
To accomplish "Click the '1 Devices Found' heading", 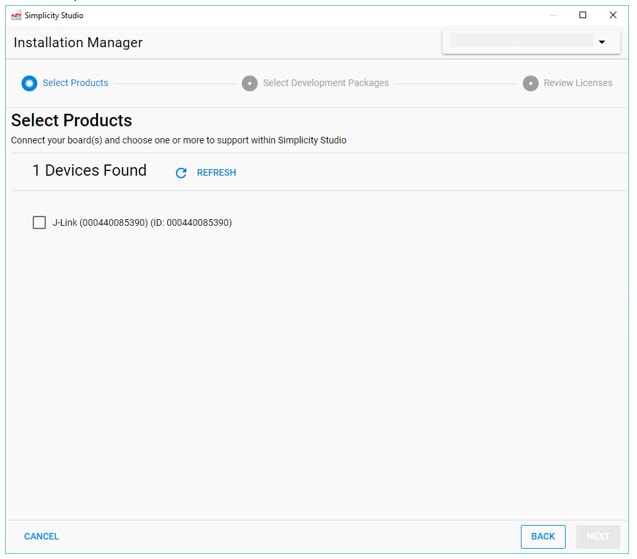I will click(89, 171).
